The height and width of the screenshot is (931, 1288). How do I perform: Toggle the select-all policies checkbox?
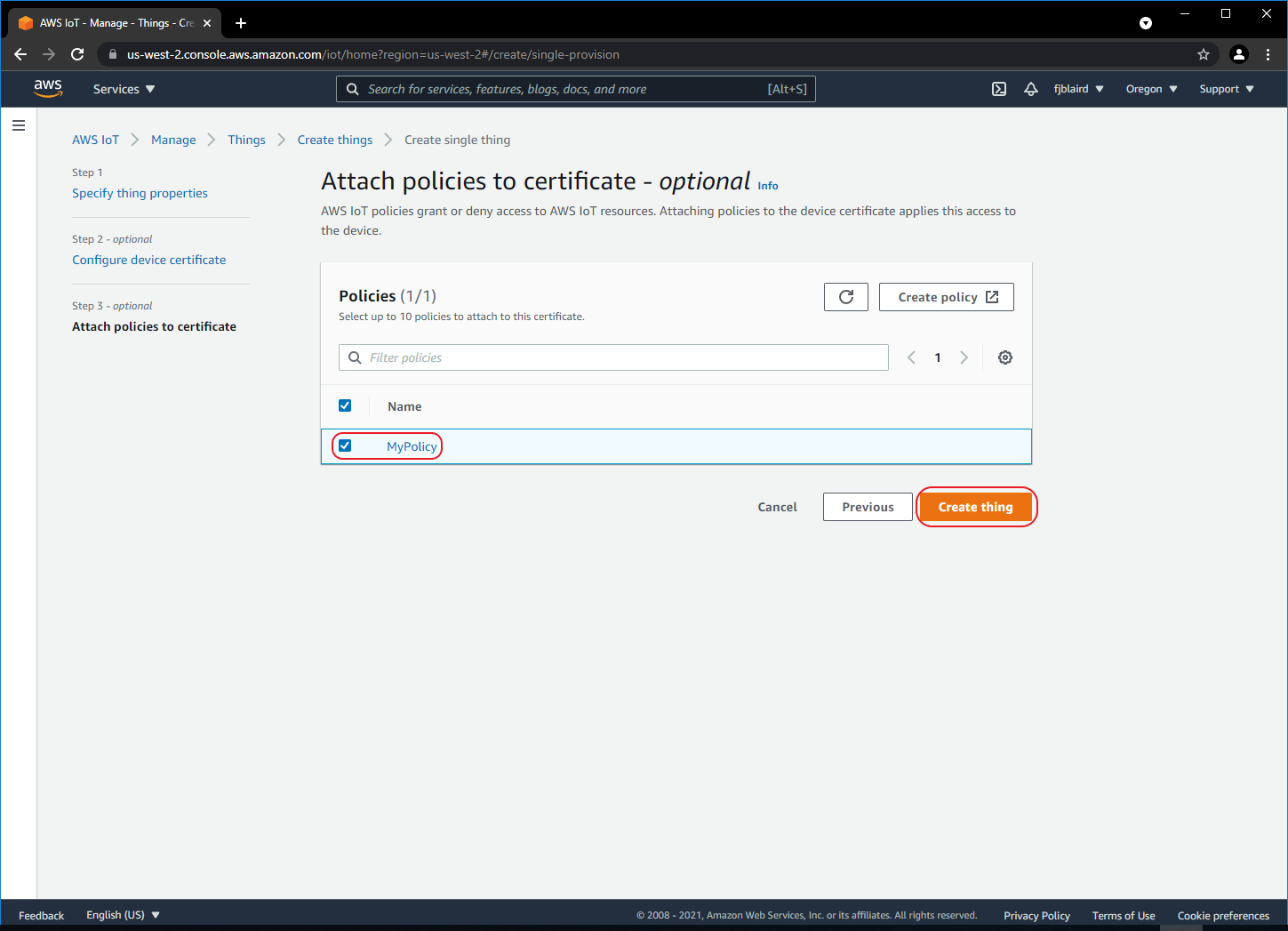[345, 405]
